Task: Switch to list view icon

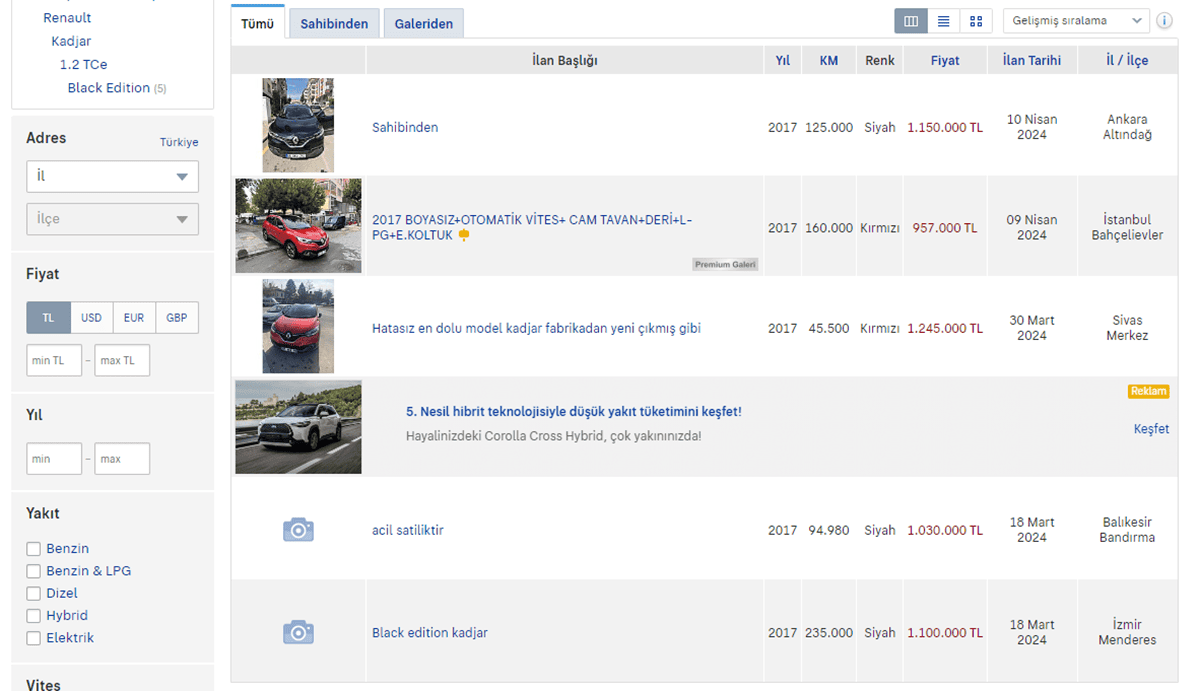Action: (943, 21)
